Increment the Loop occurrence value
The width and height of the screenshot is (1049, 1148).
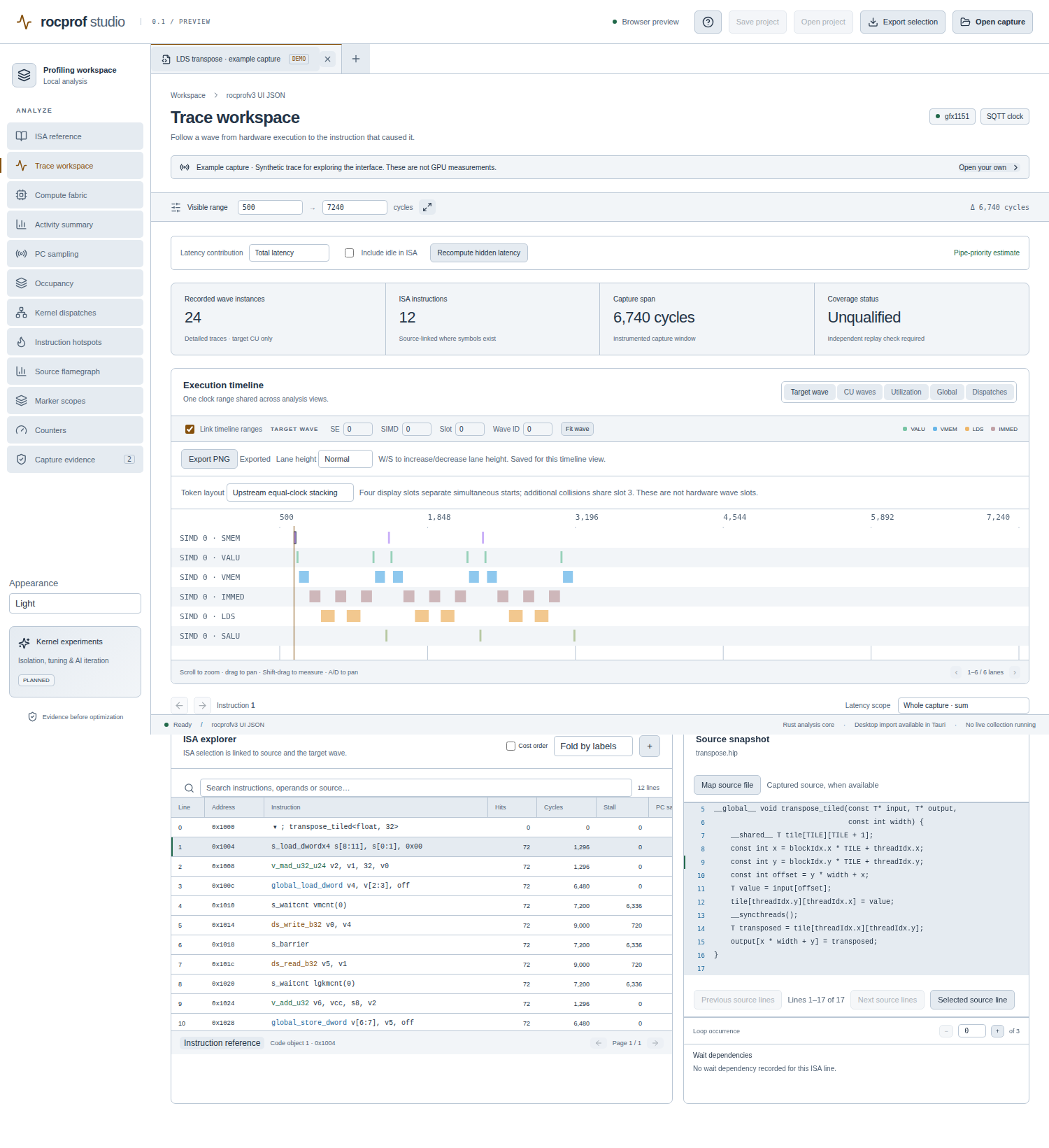coord(997,1031)
